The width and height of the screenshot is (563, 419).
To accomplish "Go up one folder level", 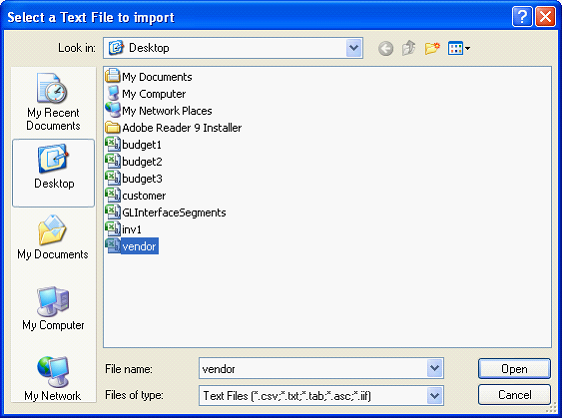I will (409, 48).
